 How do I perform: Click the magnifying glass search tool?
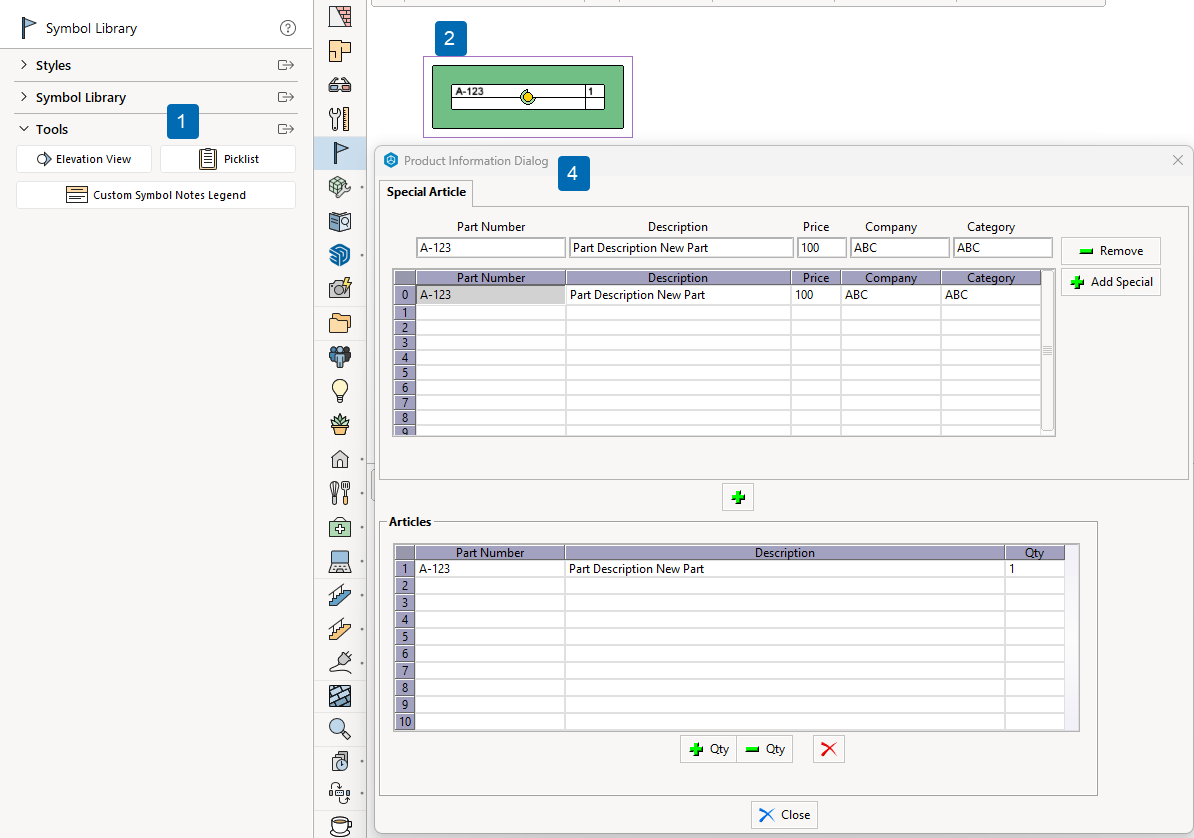(x=340, y=730)
